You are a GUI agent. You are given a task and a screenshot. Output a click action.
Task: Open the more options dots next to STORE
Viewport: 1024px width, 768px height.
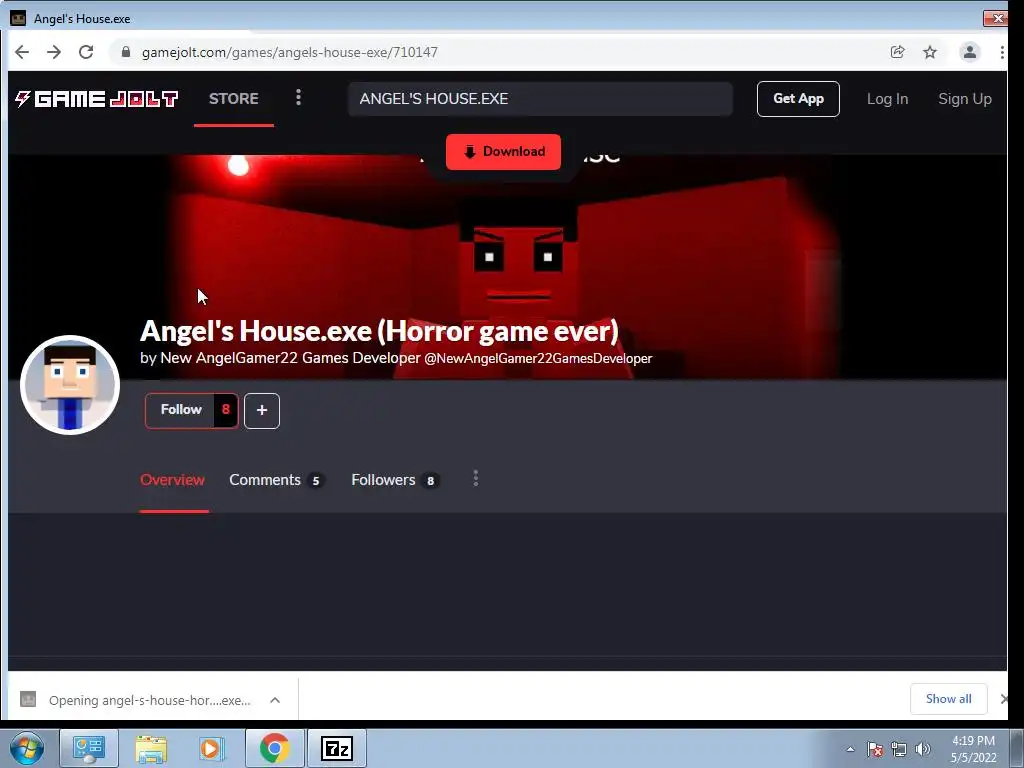click(298, 98)
